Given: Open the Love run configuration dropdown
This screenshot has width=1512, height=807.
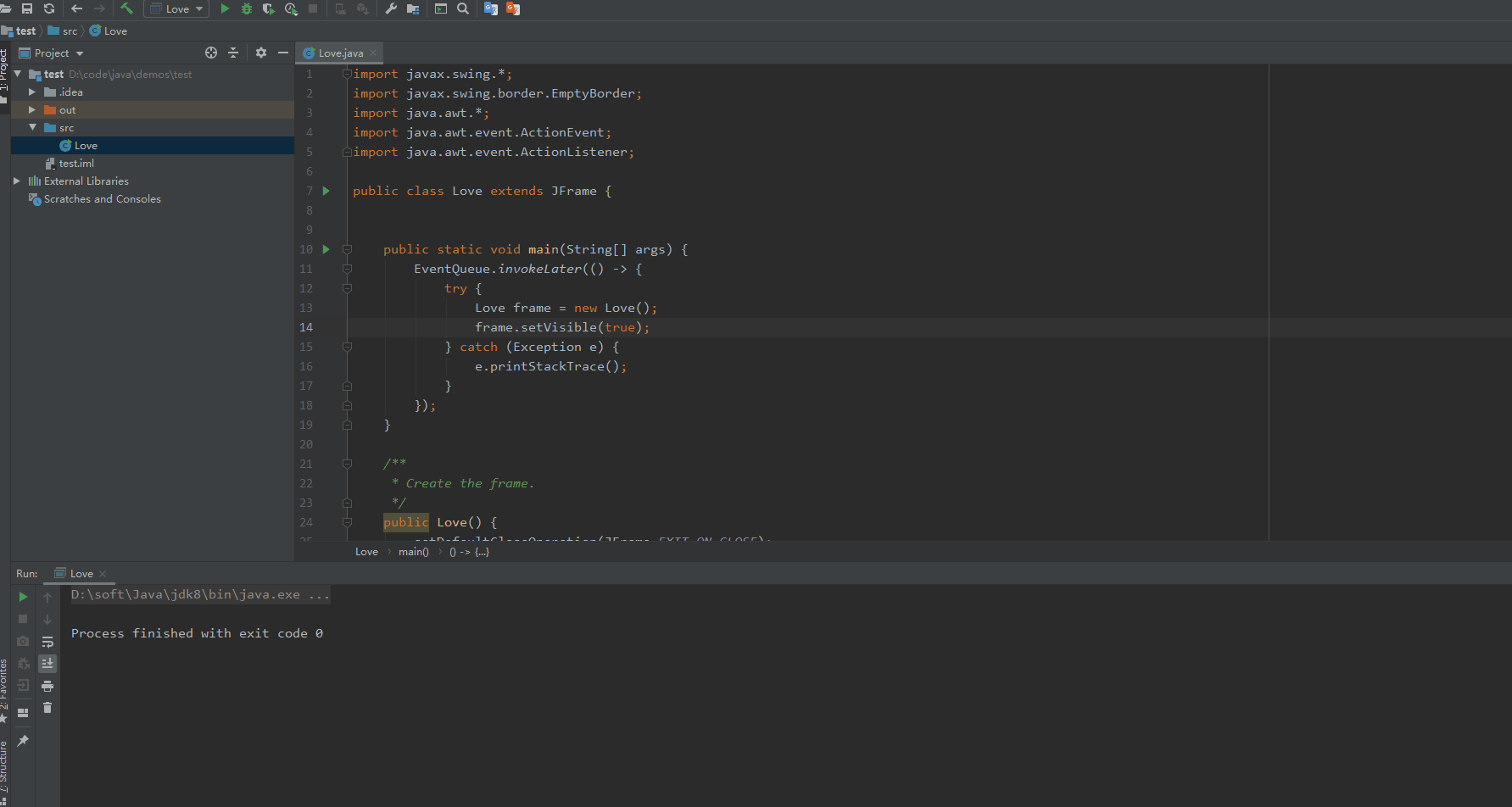Looking at the screenshot, I should pyautogui.click(x=177, y=8).
